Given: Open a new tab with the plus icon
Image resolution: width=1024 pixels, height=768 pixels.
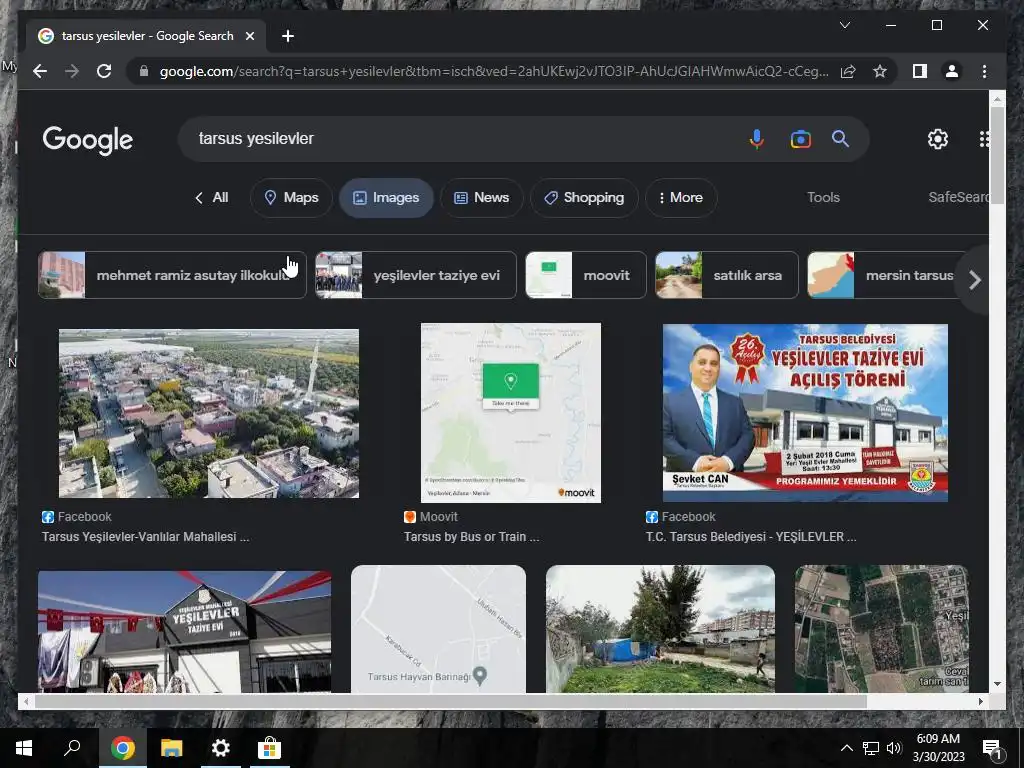Looking at the screenshot, I should 287,36.
